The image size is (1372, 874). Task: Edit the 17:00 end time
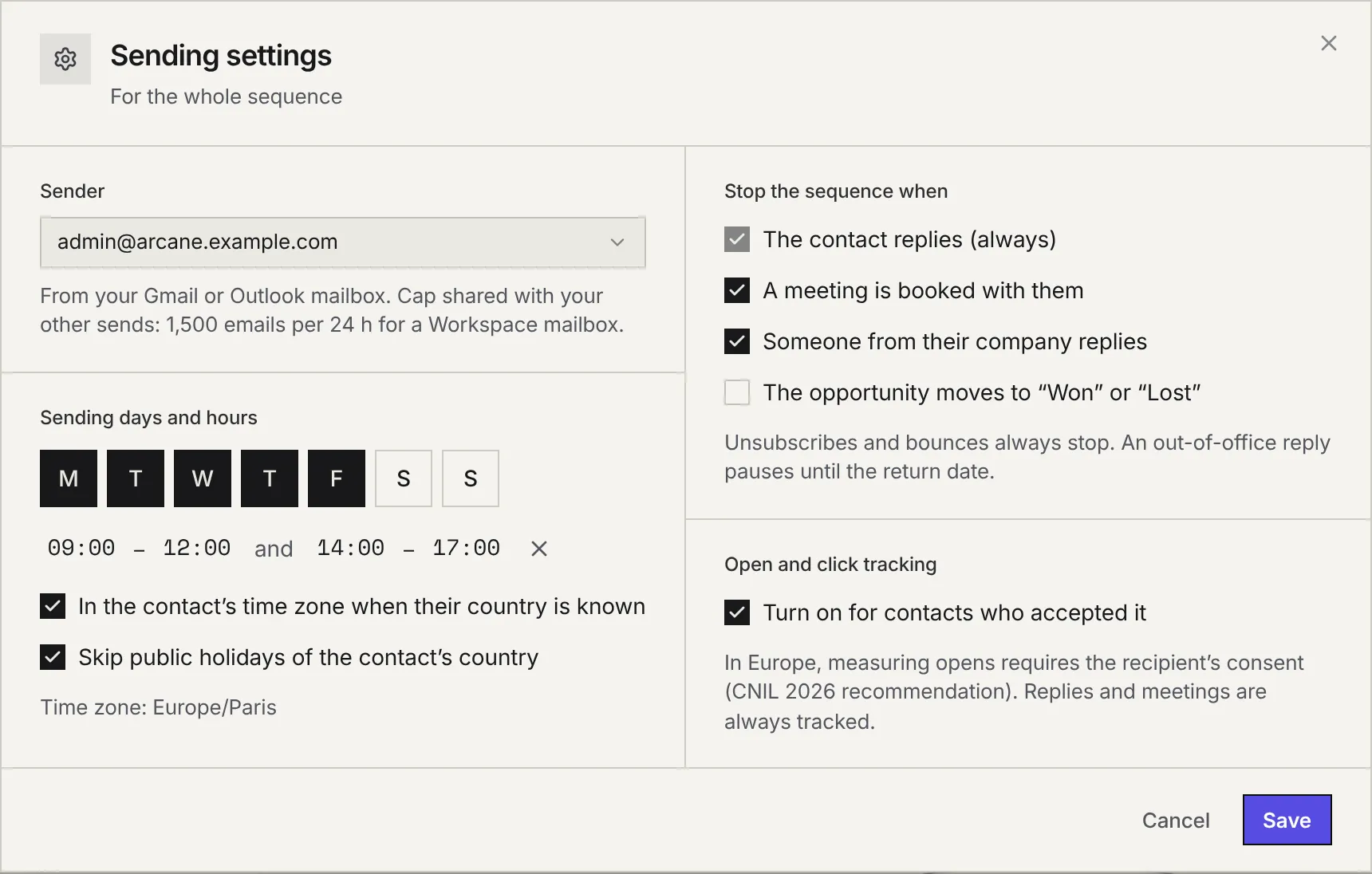pos(467,548)
